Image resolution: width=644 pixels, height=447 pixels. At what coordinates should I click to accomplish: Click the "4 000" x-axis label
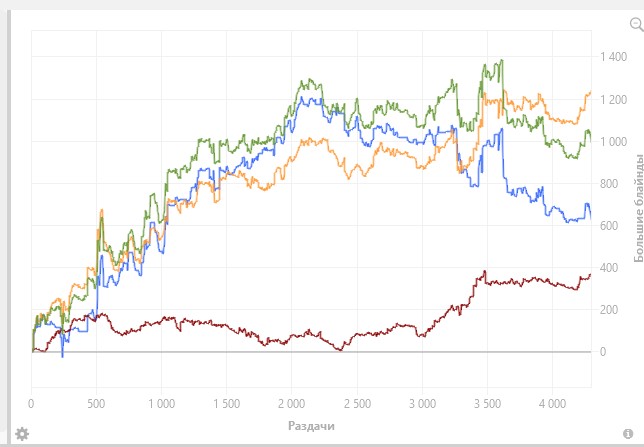point(552,404)
